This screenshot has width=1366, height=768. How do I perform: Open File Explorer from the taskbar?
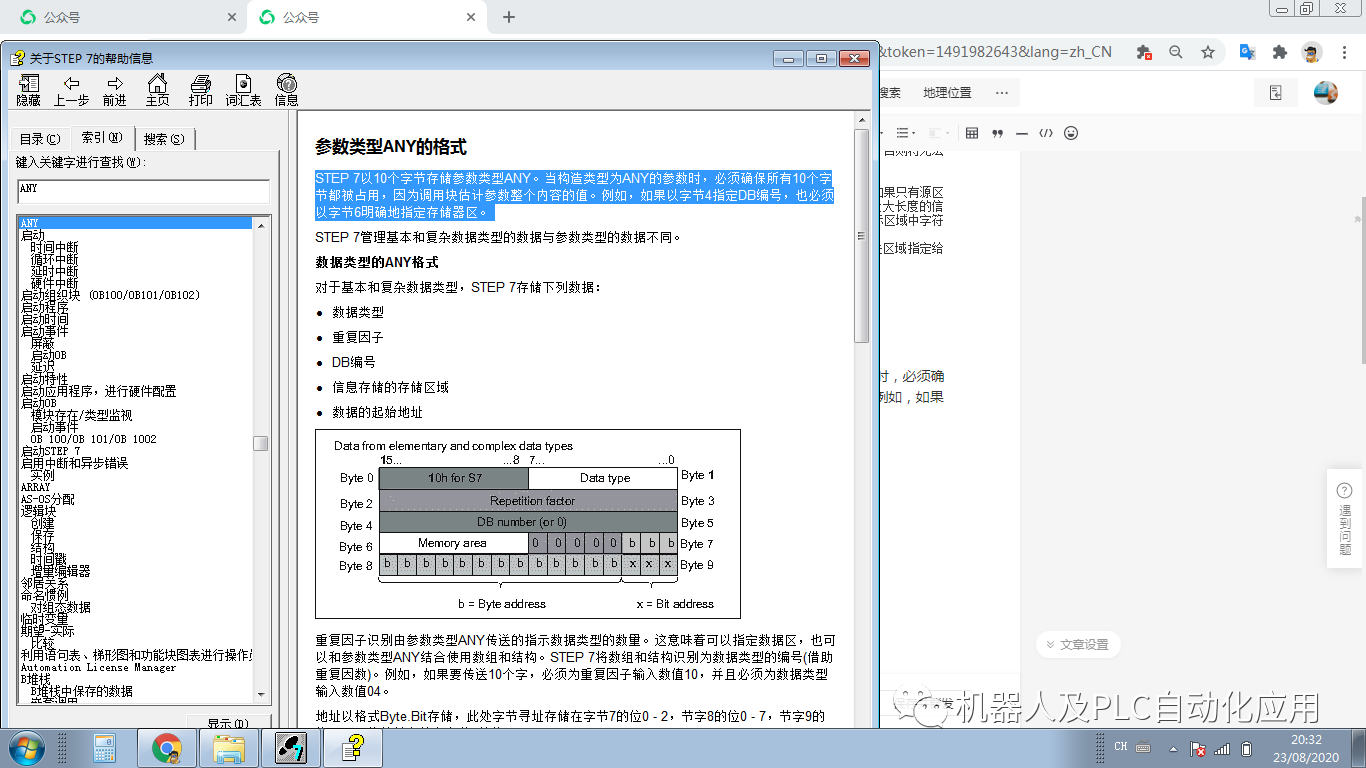230,748
